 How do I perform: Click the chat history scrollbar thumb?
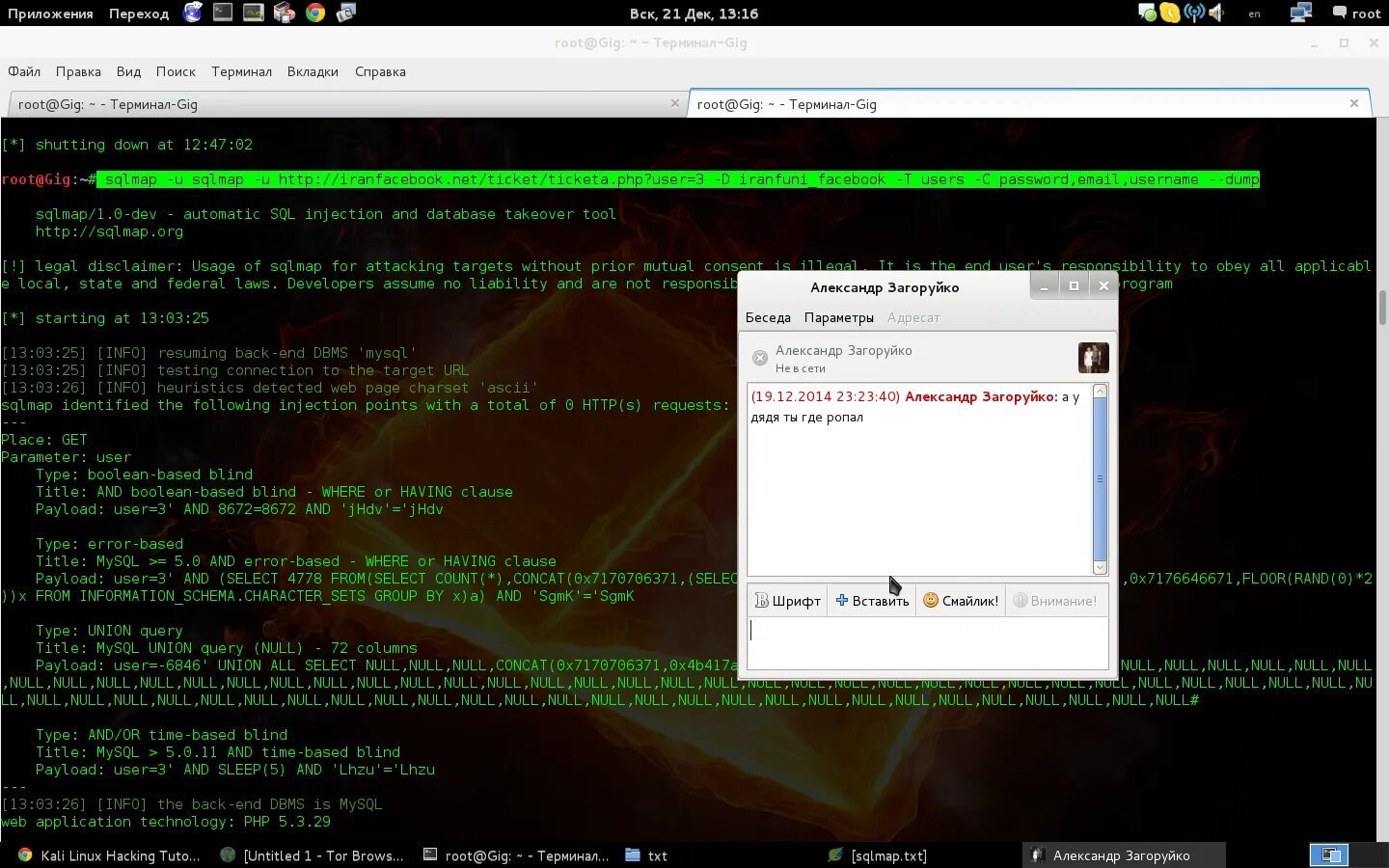1100,479
